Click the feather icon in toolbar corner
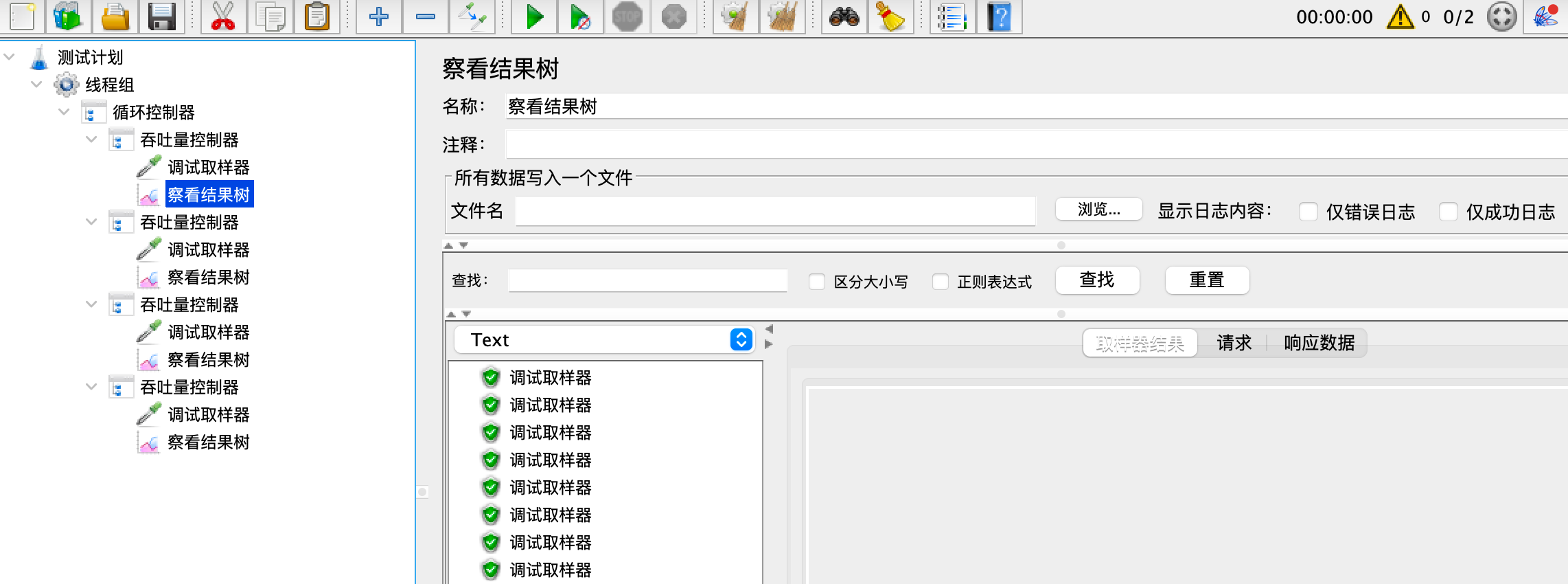This screenshot has height=584, width=1568. pos(1545,16)
